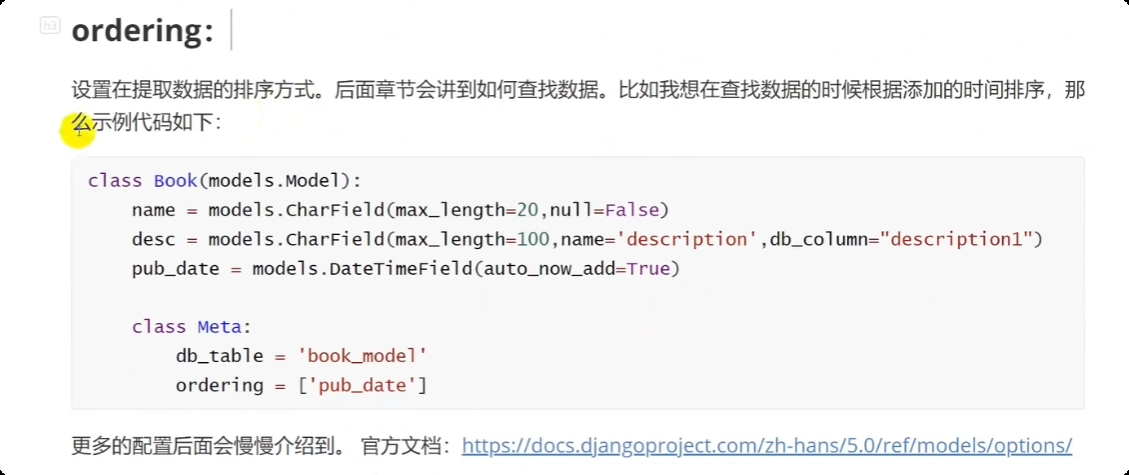Open the Django docs models options link

(767, 445)
